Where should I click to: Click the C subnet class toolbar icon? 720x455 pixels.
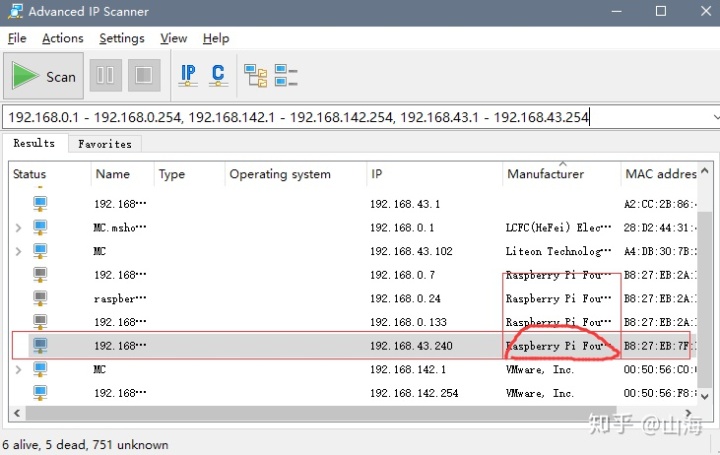[x=218, y=75]
